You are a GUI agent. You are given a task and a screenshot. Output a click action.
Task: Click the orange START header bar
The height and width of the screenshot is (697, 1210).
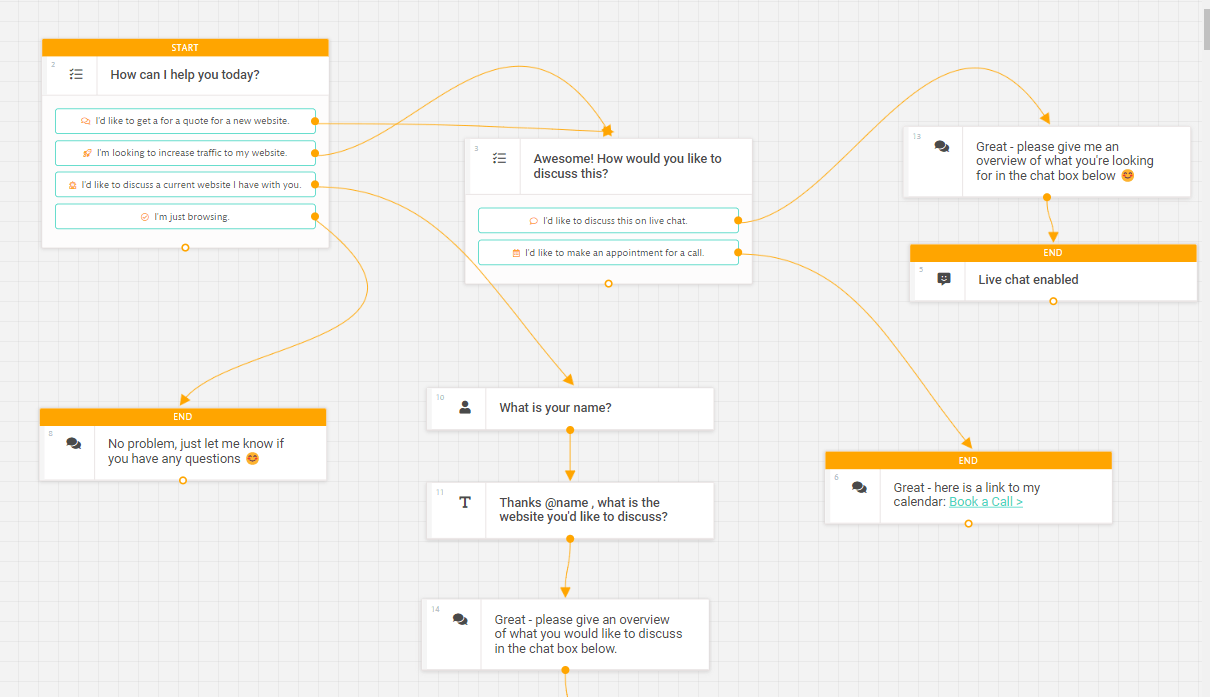coord(185,47)
